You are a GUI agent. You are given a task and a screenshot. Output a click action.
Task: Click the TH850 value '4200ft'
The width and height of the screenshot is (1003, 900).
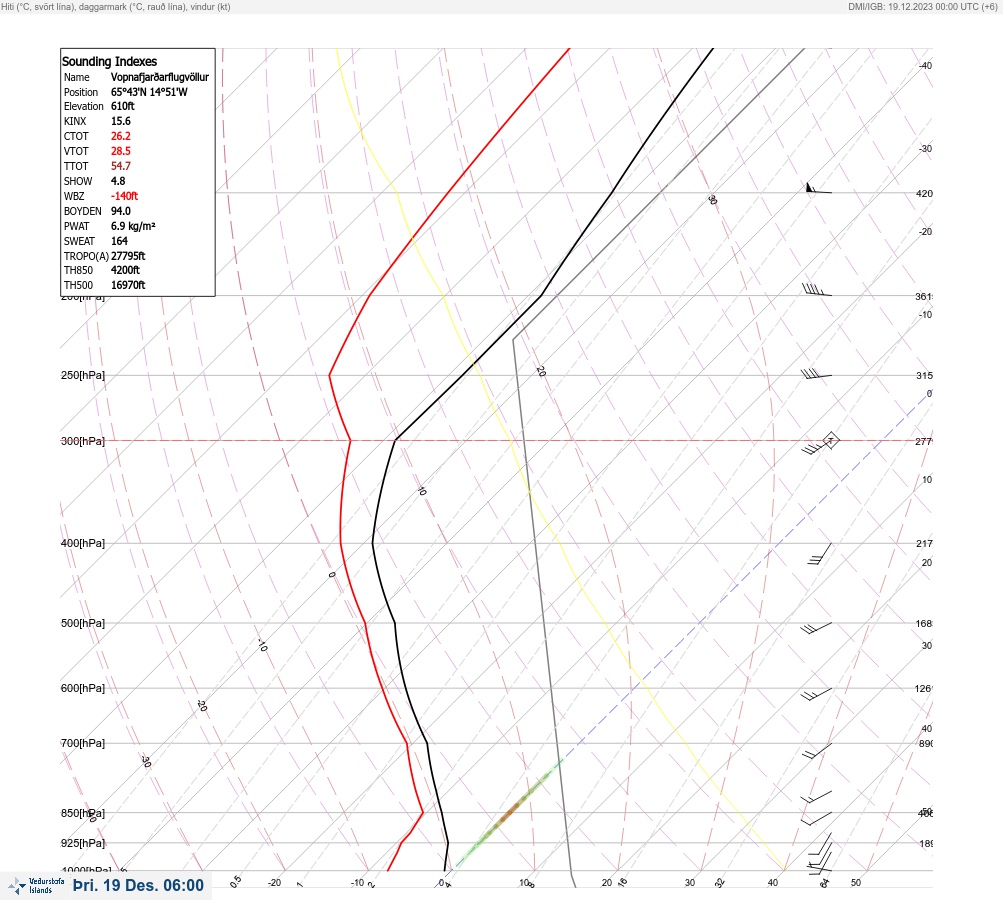click(125, 270)
